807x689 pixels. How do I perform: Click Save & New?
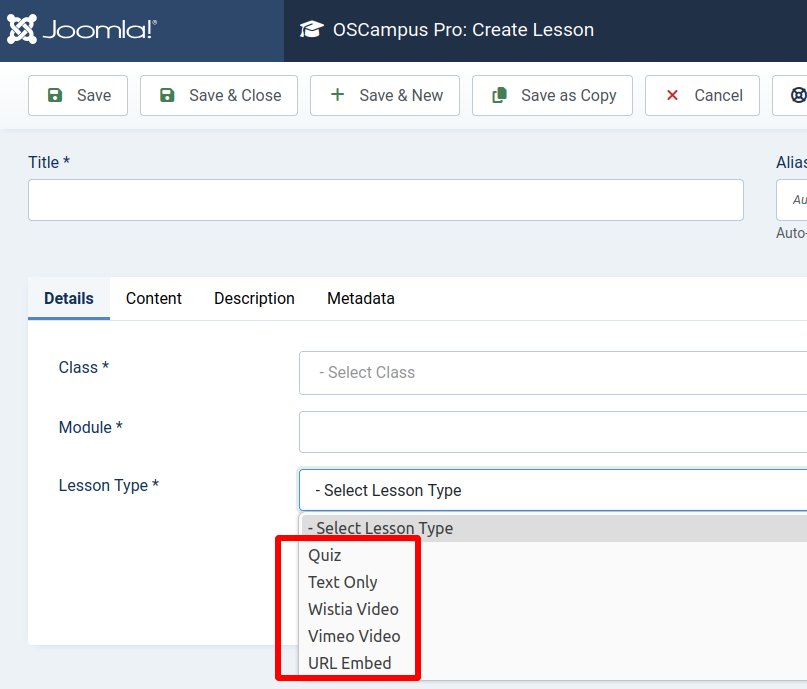coord(384,95)
